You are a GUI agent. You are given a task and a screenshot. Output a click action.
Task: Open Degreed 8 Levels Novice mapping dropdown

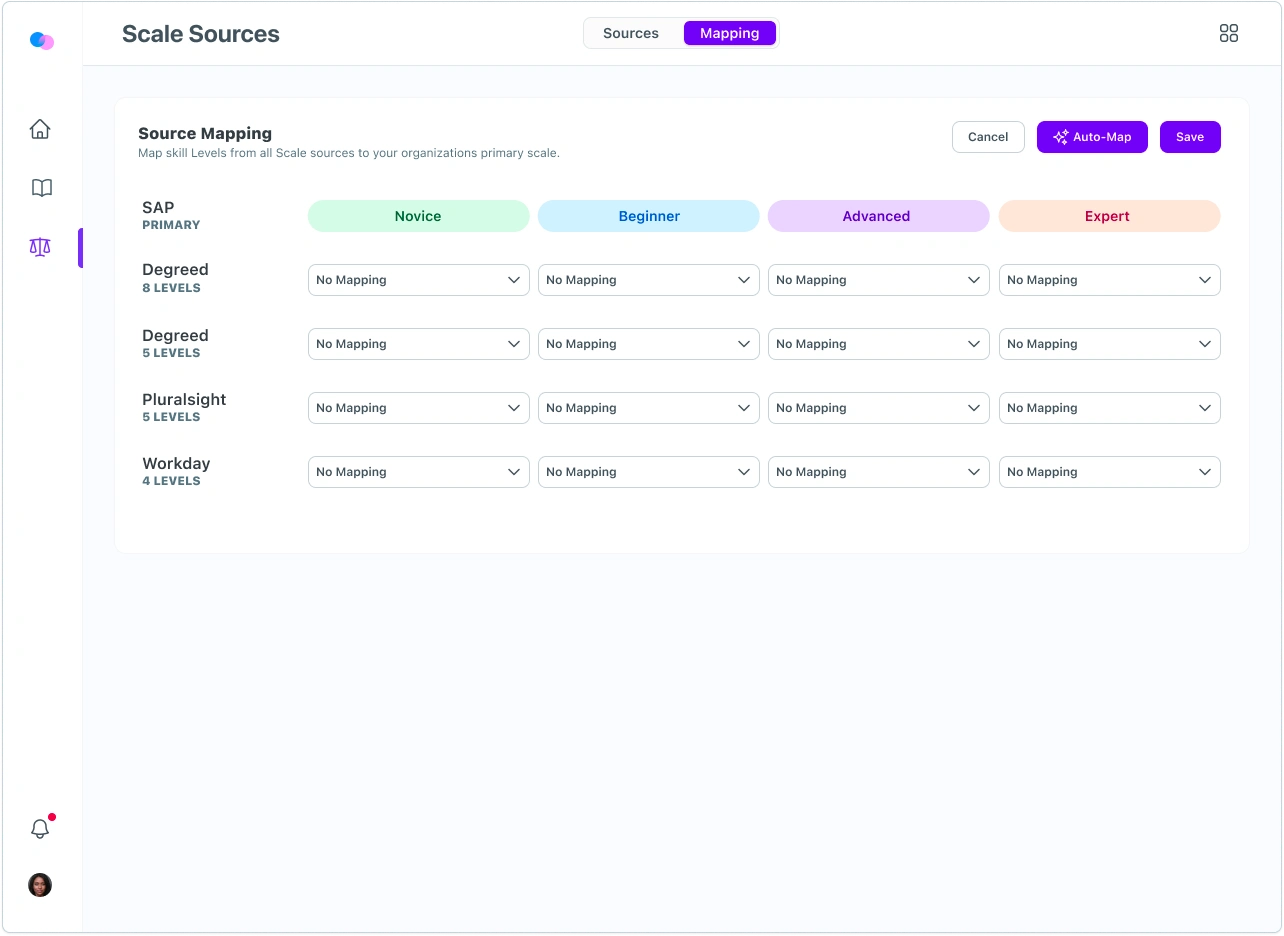418,280
